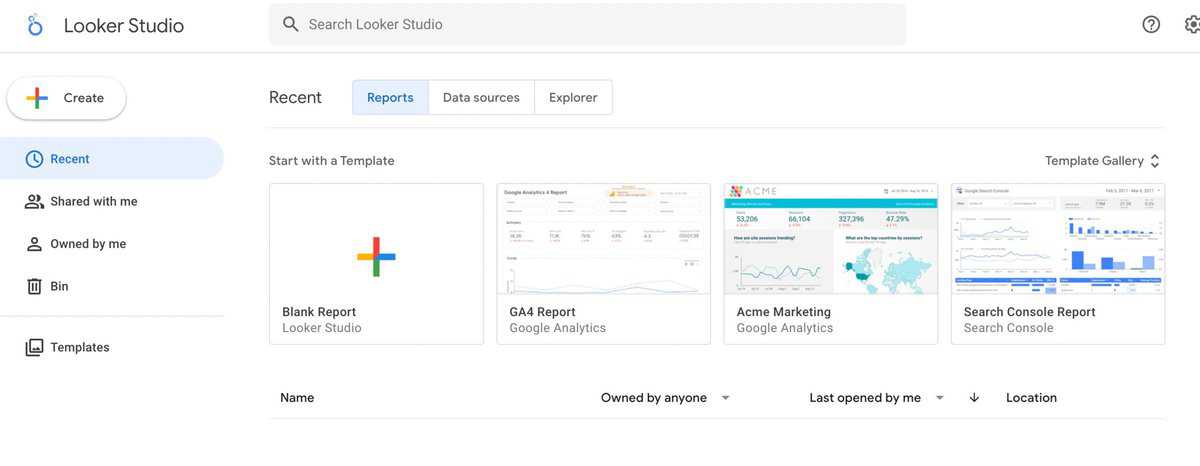Open the Help question mark icon
Image resolution: width=1200 pixels, height=466 pixels.
(1151, 24)
